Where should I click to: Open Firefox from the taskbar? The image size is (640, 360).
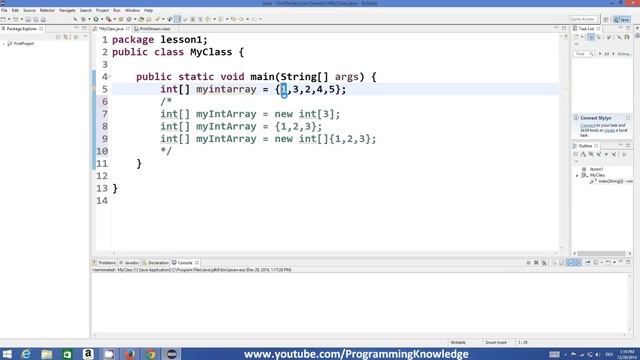coord(130,354)
